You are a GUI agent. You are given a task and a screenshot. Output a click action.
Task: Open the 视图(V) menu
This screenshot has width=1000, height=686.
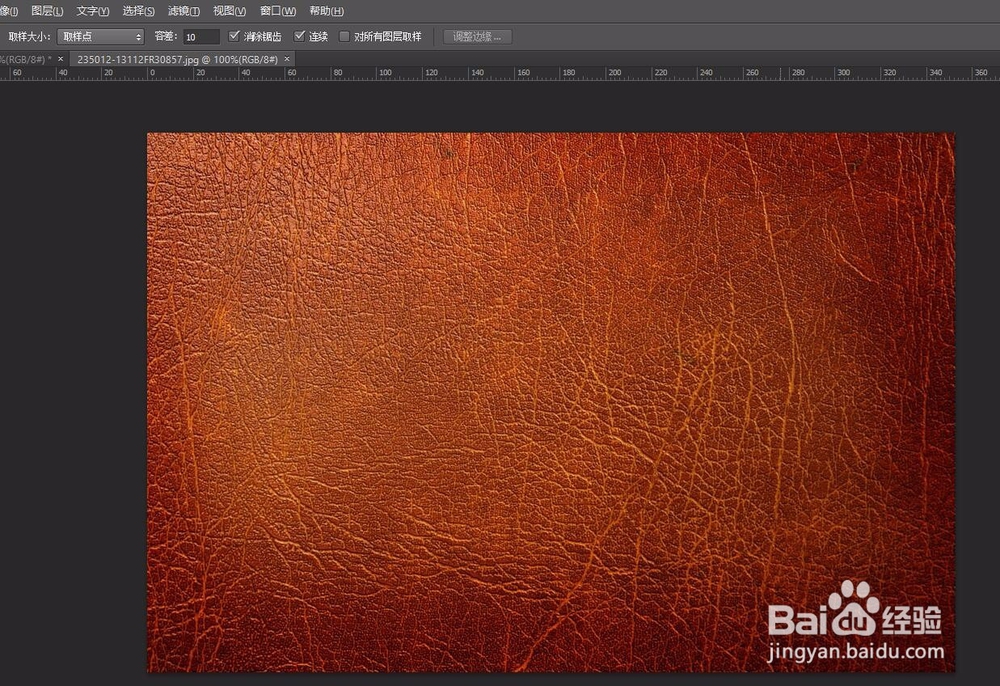point(229,11)
